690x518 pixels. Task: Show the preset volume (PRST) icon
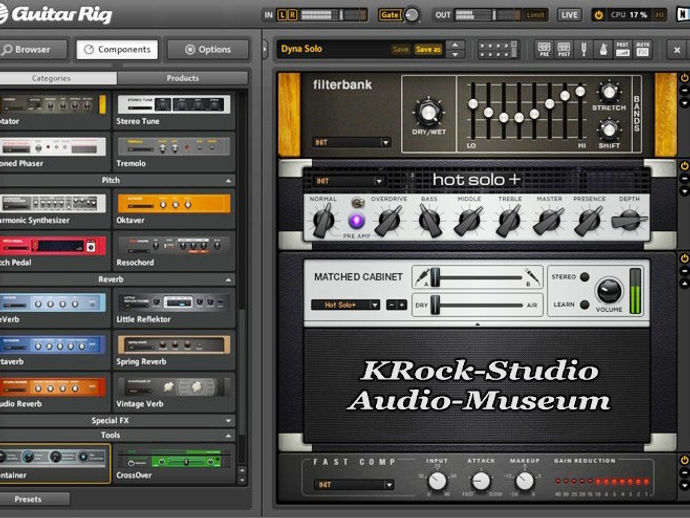pos(622,49)
